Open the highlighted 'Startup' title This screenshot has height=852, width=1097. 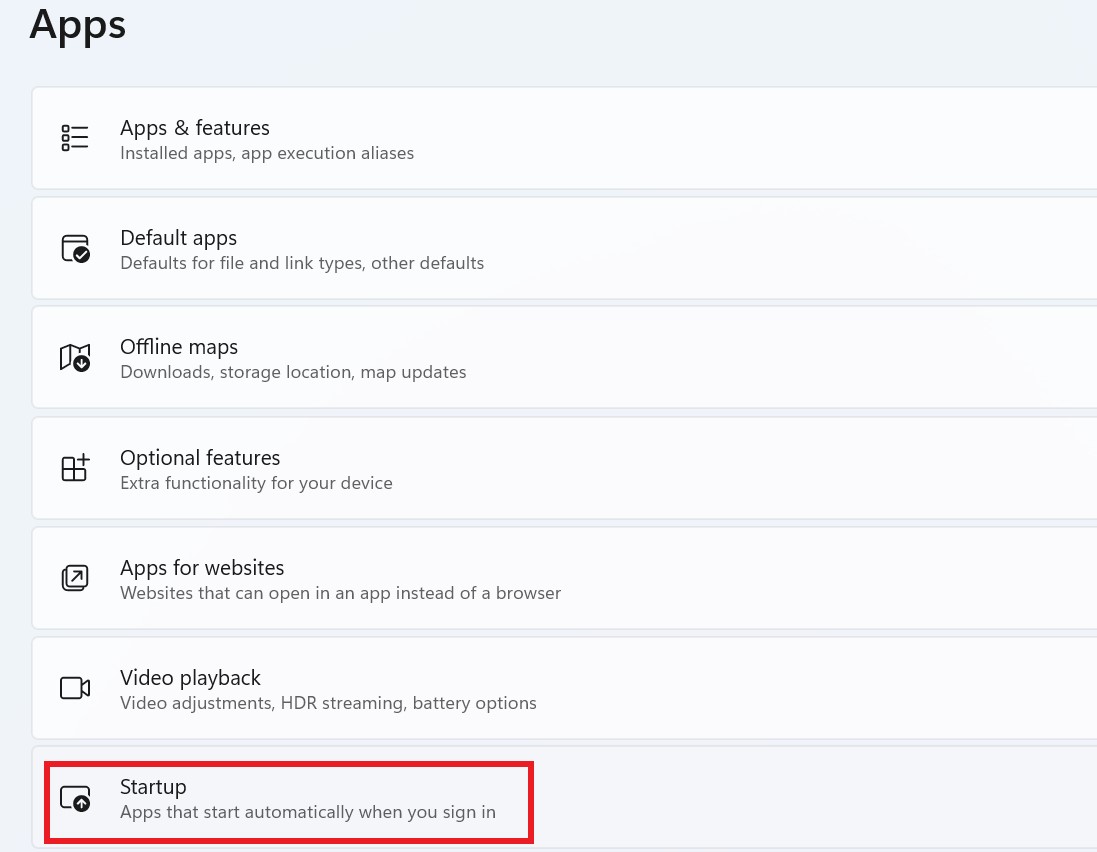[153, 787]
